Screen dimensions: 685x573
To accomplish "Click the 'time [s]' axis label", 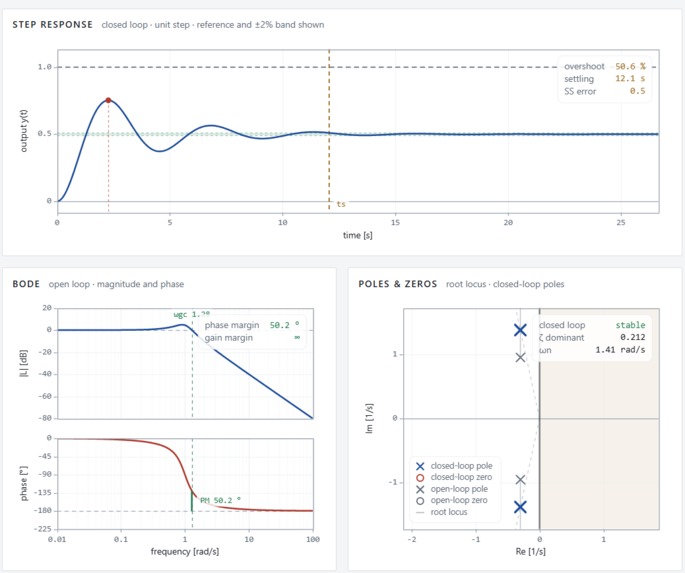I will click(x=357, y=235).
